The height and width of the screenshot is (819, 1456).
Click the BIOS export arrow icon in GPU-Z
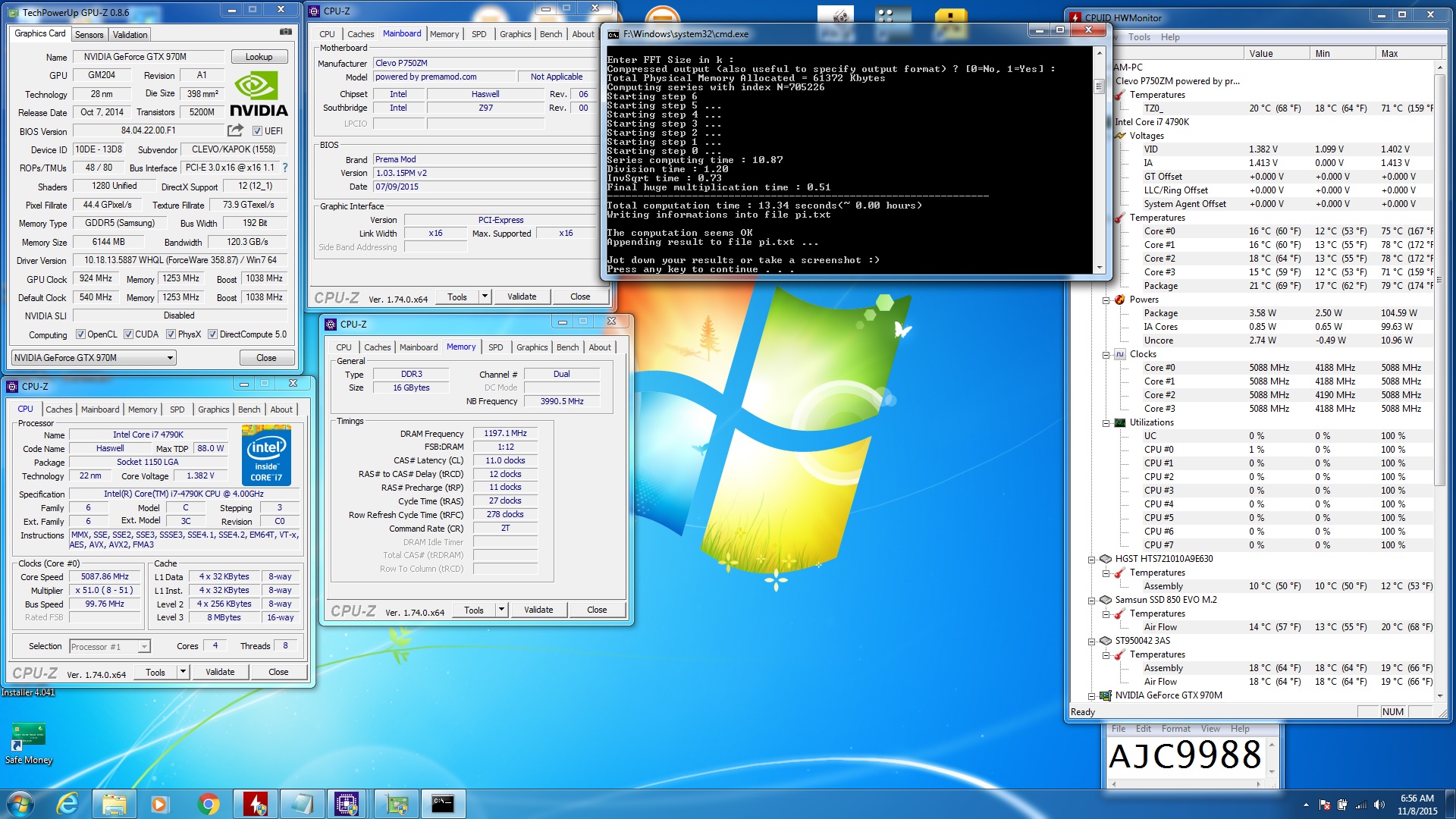(235, 130)
